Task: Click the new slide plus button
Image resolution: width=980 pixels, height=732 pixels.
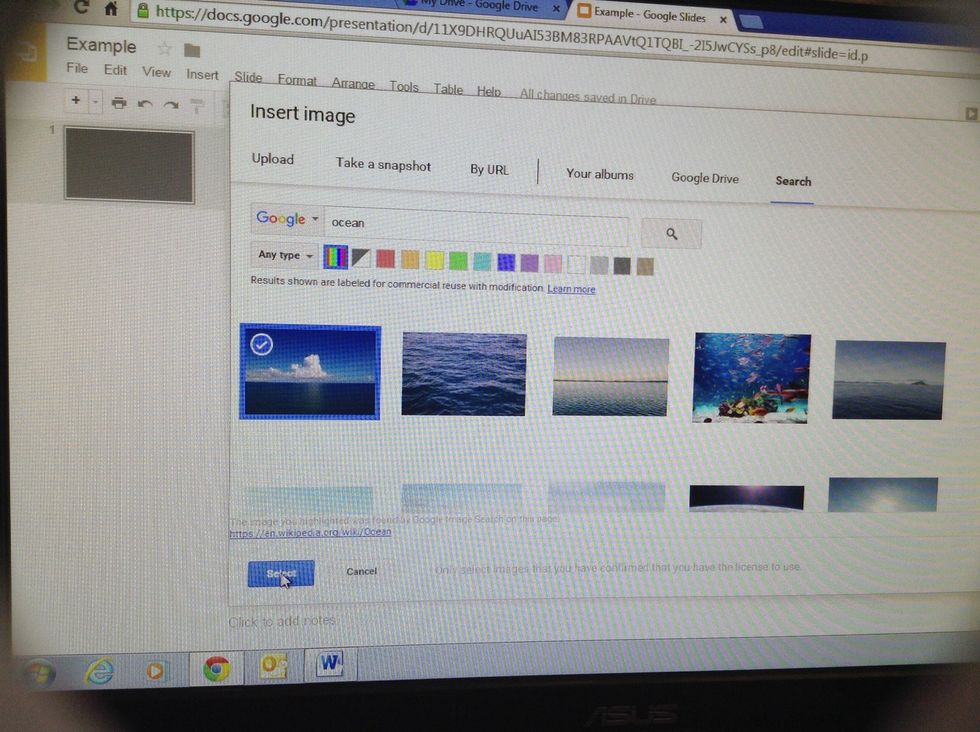Action: coord(76,100)
